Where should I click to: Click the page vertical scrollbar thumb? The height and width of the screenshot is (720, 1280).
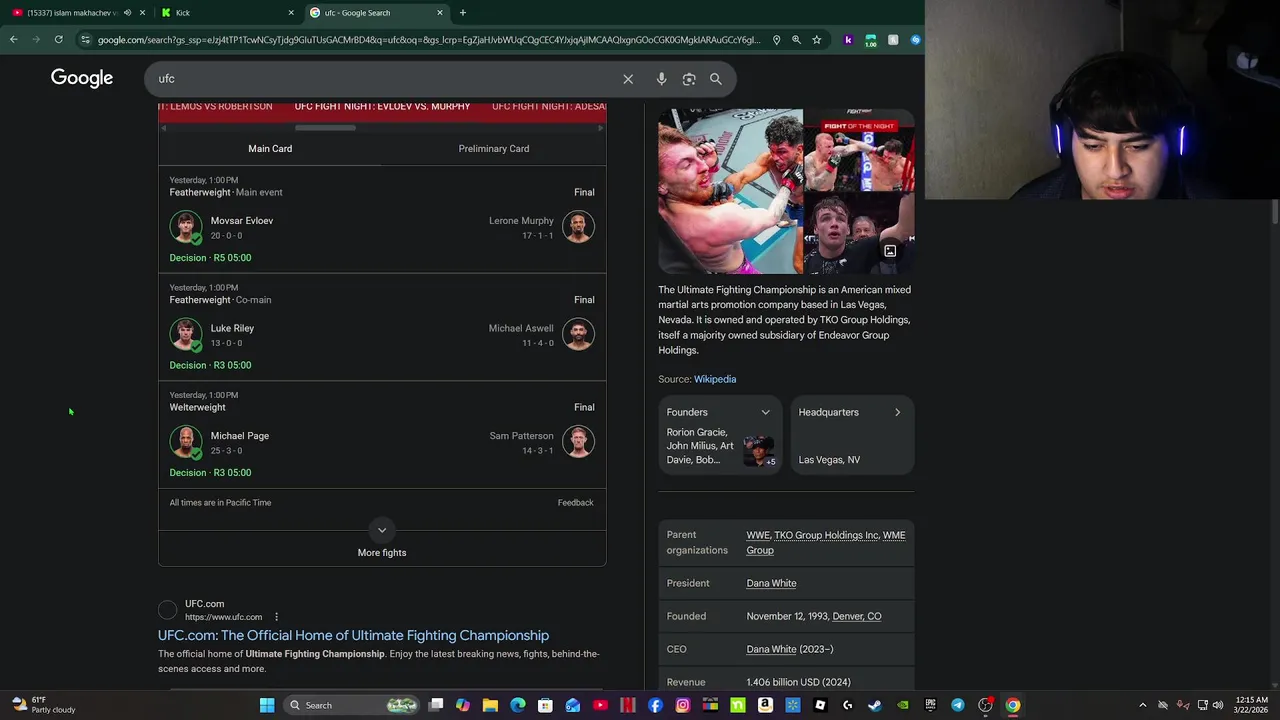(x=1275, y=212)
